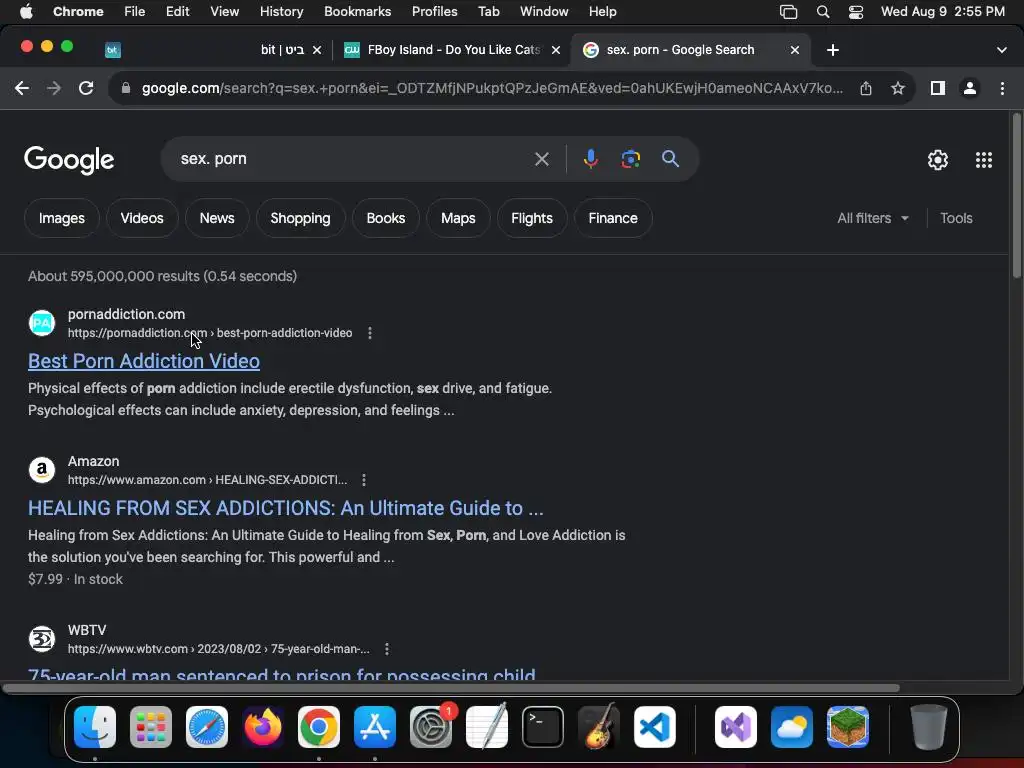This screenshot has width=1024, height=768.
Task: Share this page from address bar
Action: click(866, 88)
